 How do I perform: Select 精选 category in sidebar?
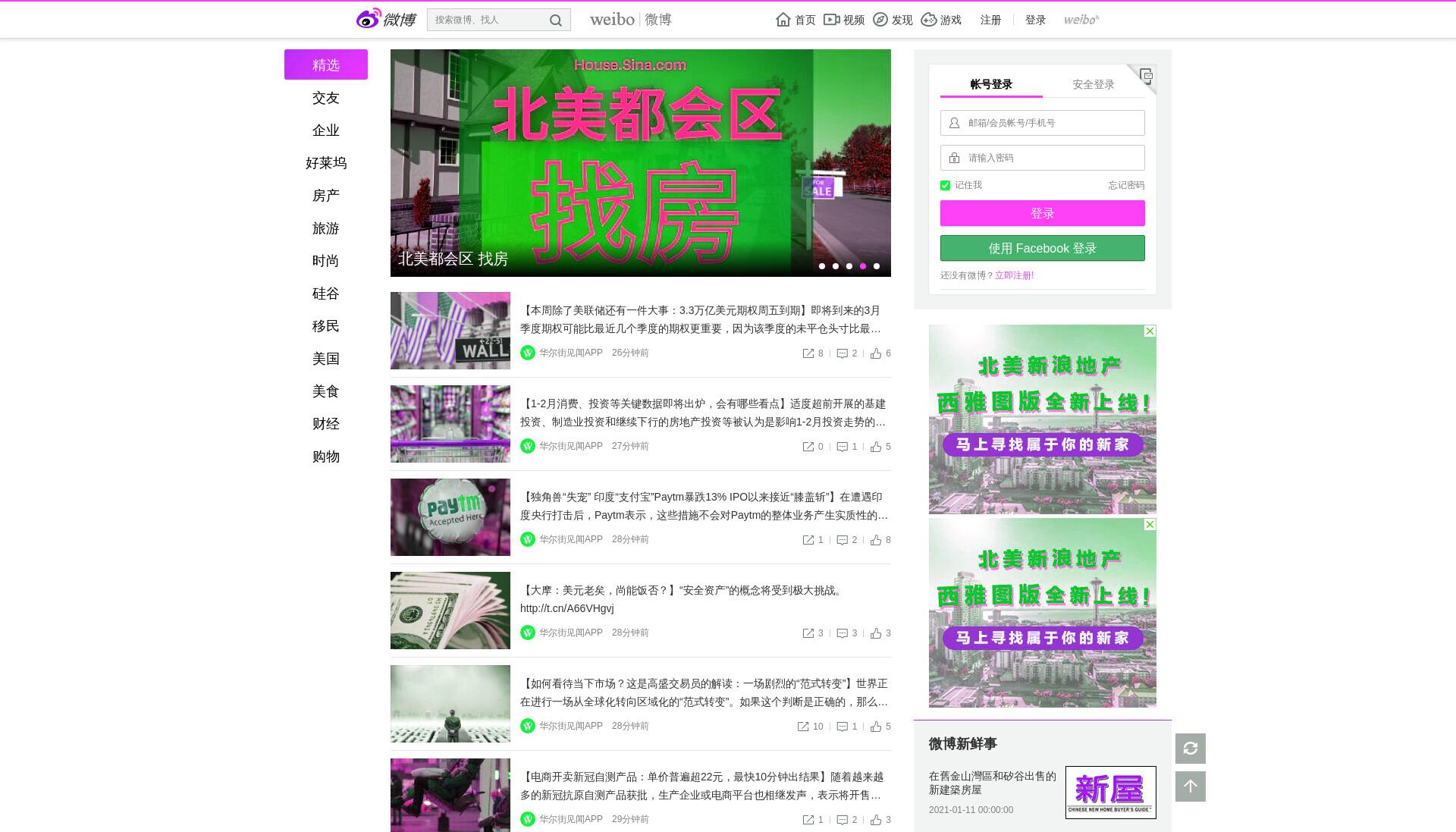click(x=326, y=64)
